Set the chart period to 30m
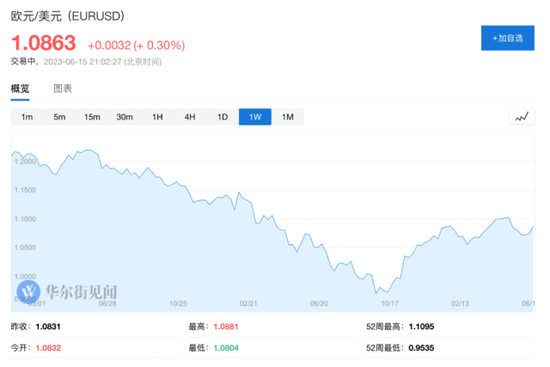 click(125, 117)
